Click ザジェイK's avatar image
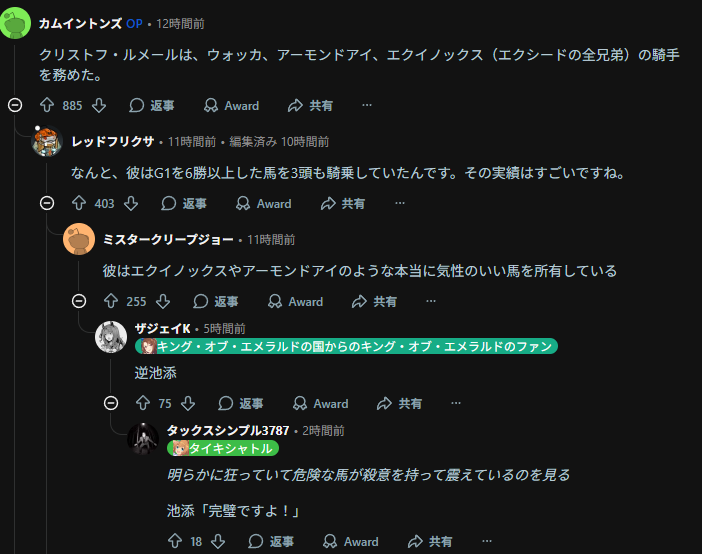Screen dimensions: 702x554 (x=111, y=337)
